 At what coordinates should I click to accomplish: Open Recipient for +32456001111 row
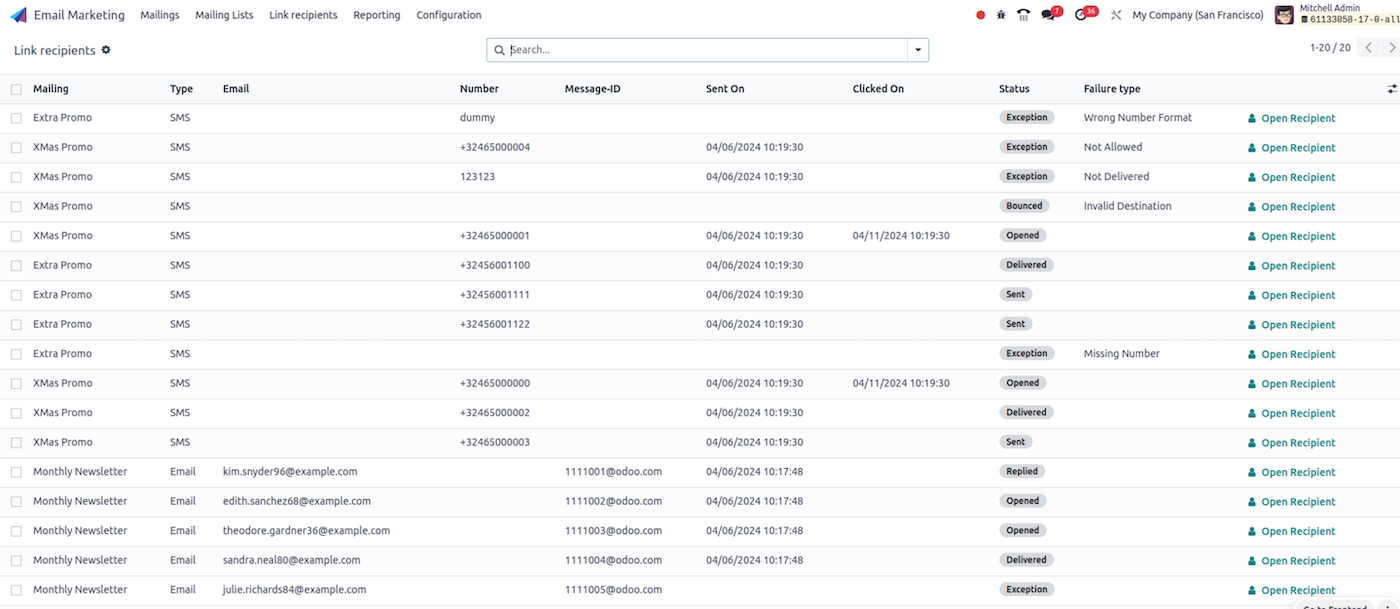click(x=1291, y=295)
